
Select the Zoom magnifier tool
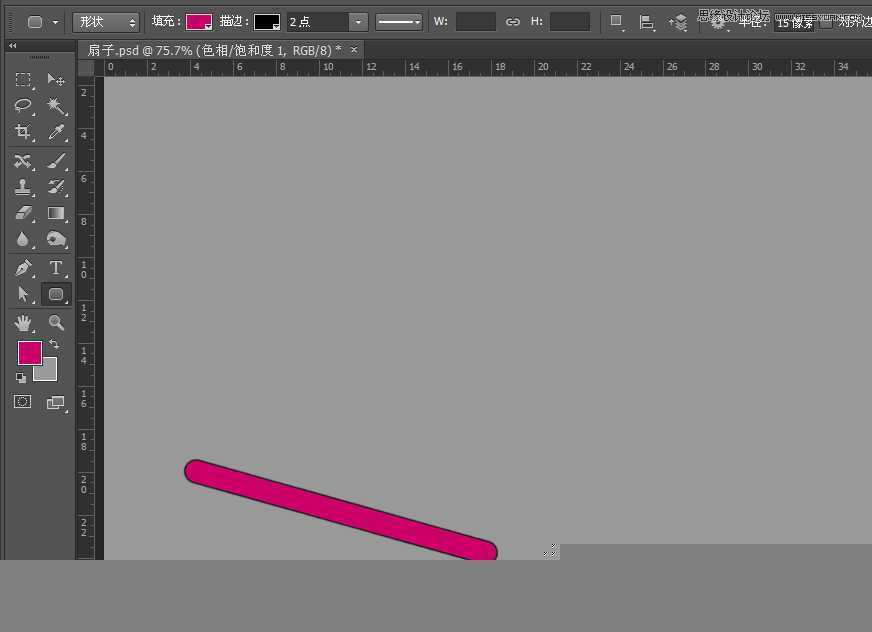pyautogui.click(x=56, y=323)
